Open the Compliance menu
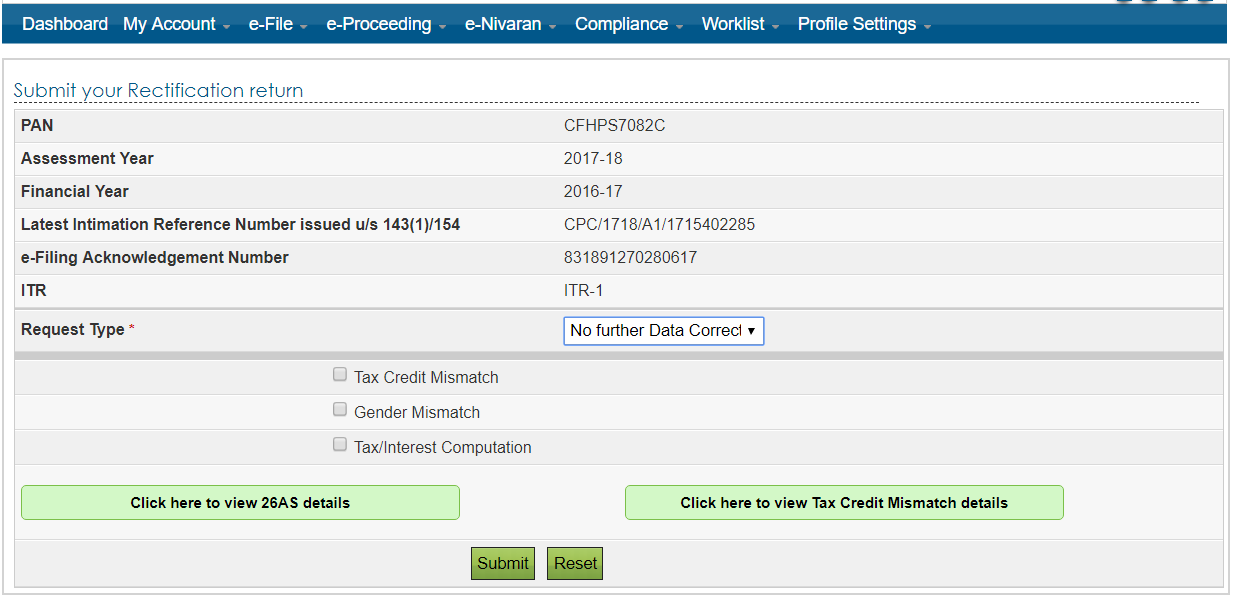This screenshot has height=599, width=1234. click(621, 23)
